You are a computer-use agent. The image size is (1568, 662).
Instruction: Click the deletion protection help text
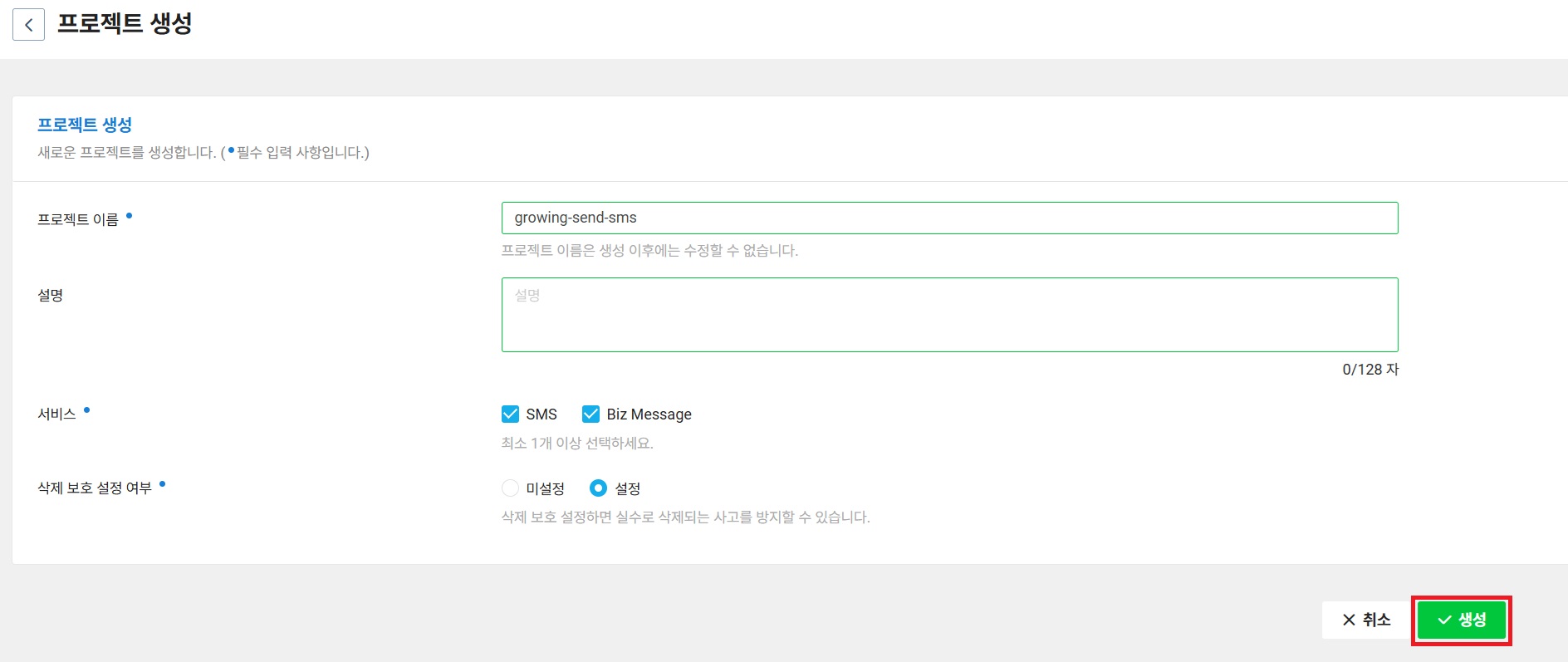click(686, 517)
